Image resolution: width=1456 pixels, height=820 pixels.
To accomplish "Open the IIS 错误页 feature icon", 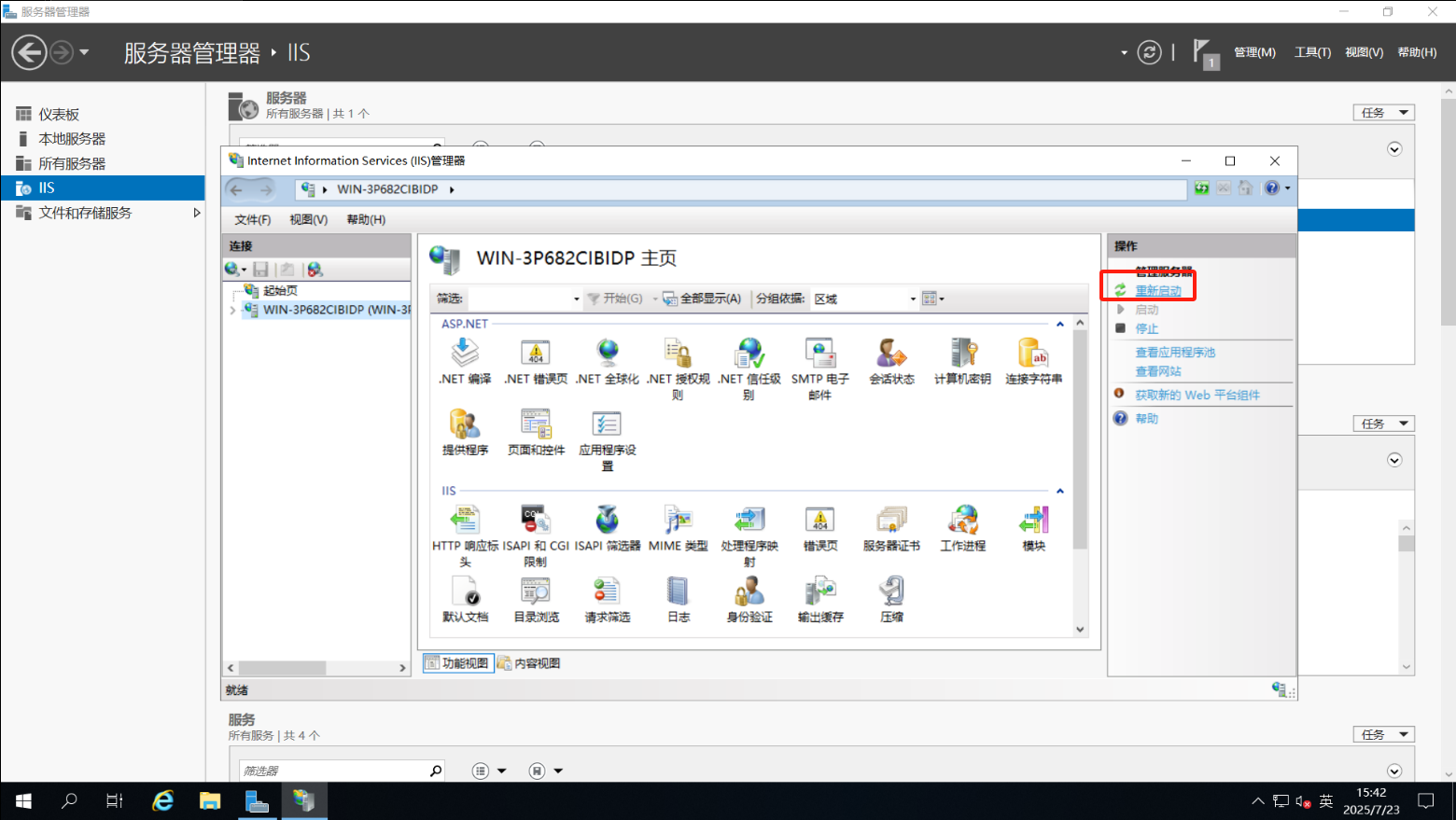I will click(820, 520).
